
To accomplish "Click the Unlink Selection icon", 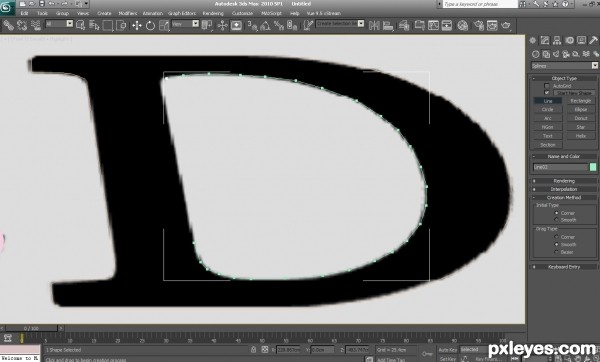I will pos(22,25).
